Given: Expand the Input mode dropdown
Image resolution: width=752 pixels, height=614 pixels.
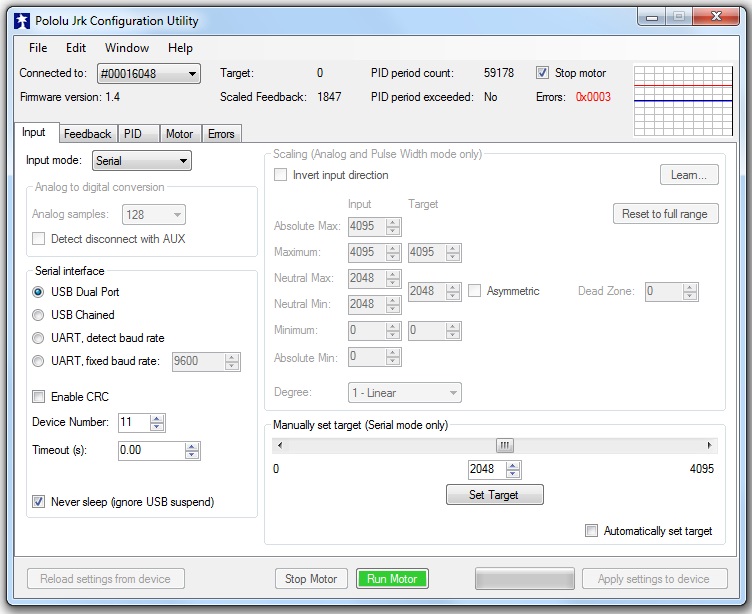Looking at the screenshot, I should click(x=141, y=161).
